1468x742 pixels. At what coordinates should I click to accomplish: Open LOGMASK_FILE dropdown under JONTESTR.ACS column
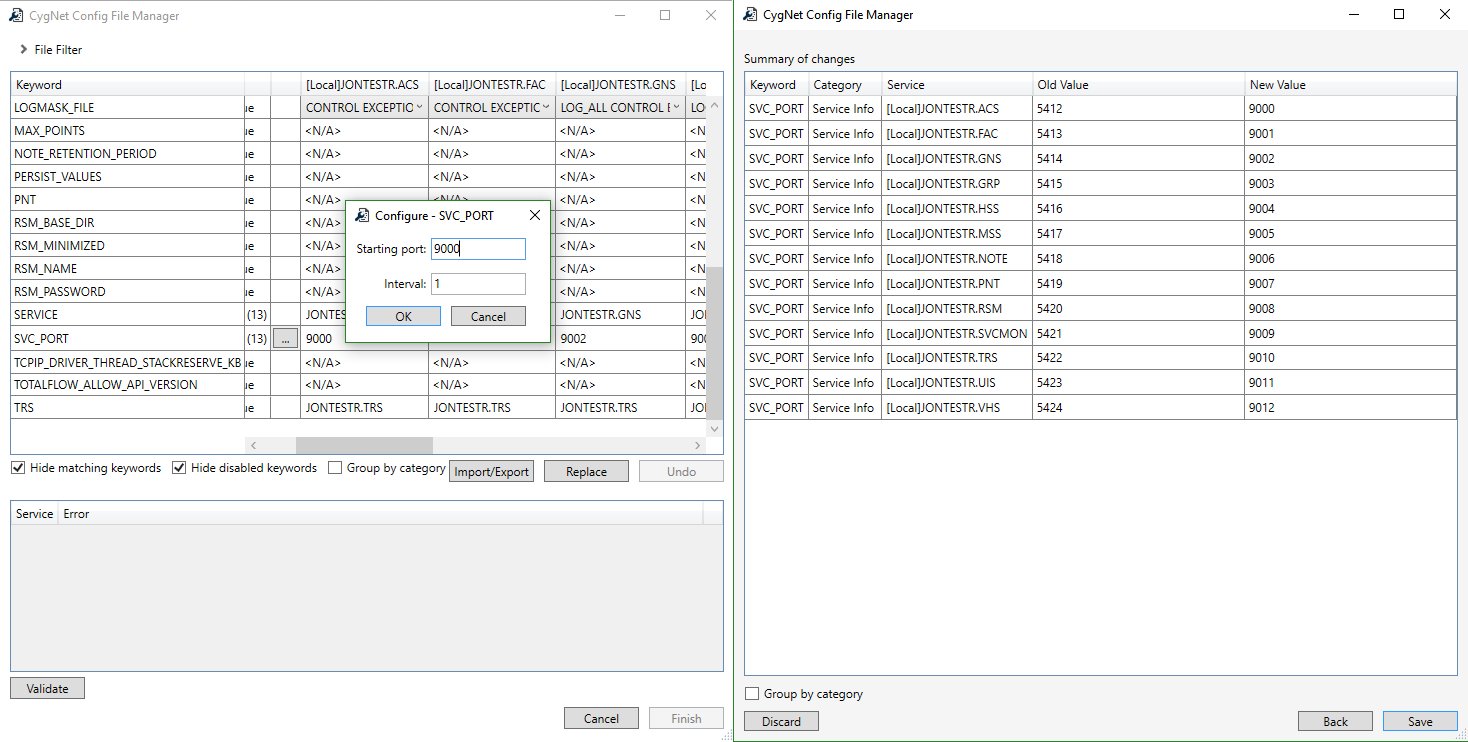[418, 107]
